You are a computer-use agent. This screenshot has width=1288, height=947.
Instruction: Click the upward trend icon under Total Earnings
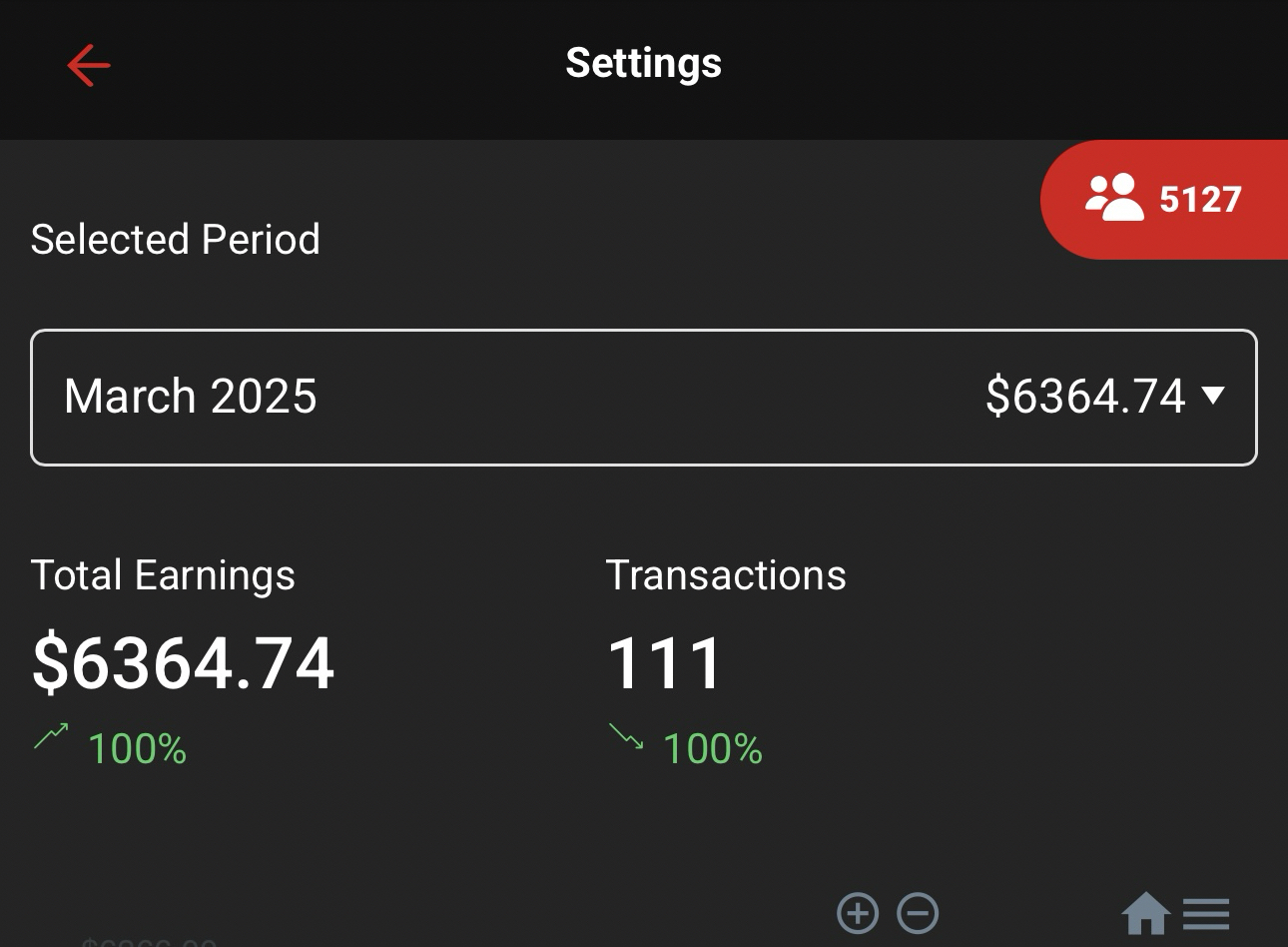tap(51, 737)
